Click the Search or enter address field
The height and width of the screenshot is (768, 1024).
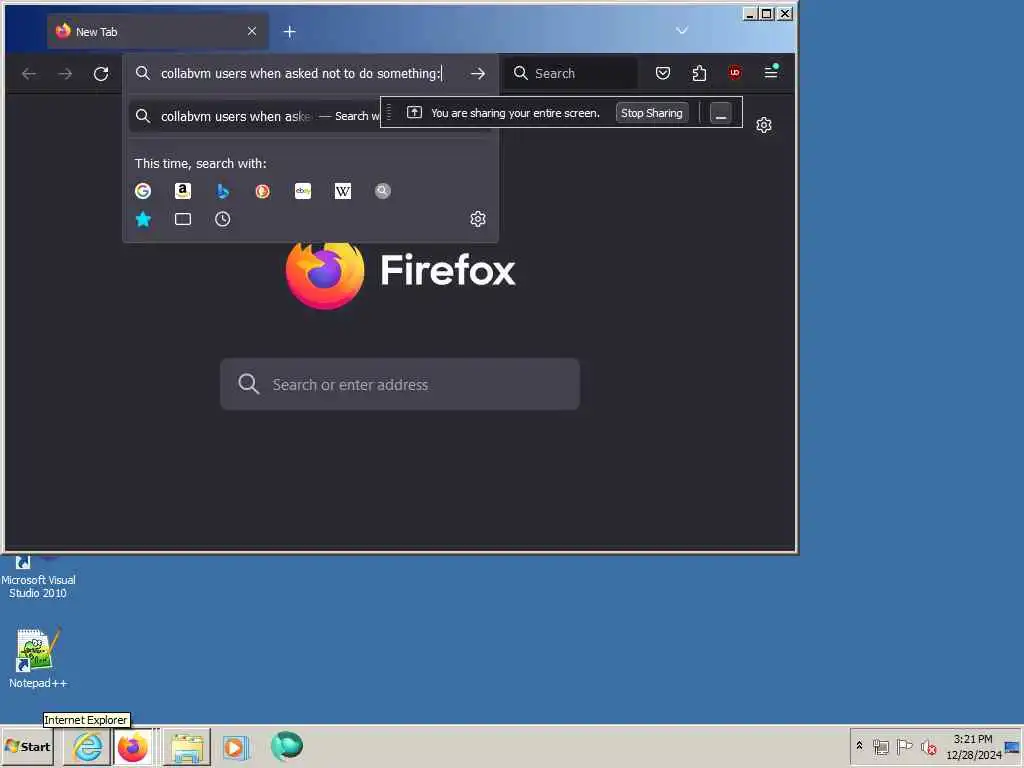[x=400, y=384]
